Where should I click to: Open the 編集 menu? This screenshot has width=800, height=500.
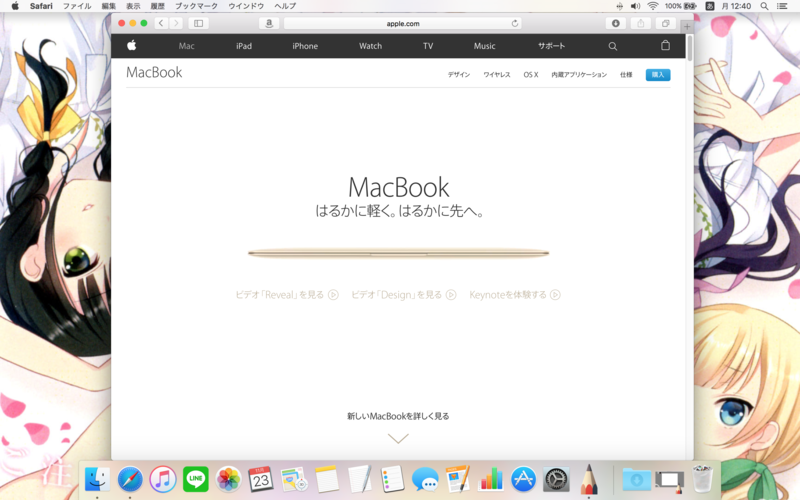(109, 6)
